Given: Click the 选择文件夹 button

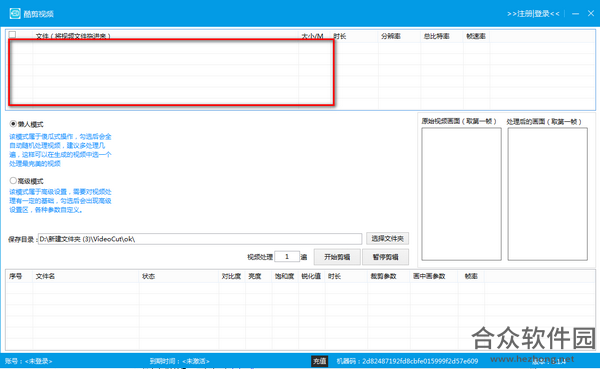Looking at the screenshot, I should point(387,238).
